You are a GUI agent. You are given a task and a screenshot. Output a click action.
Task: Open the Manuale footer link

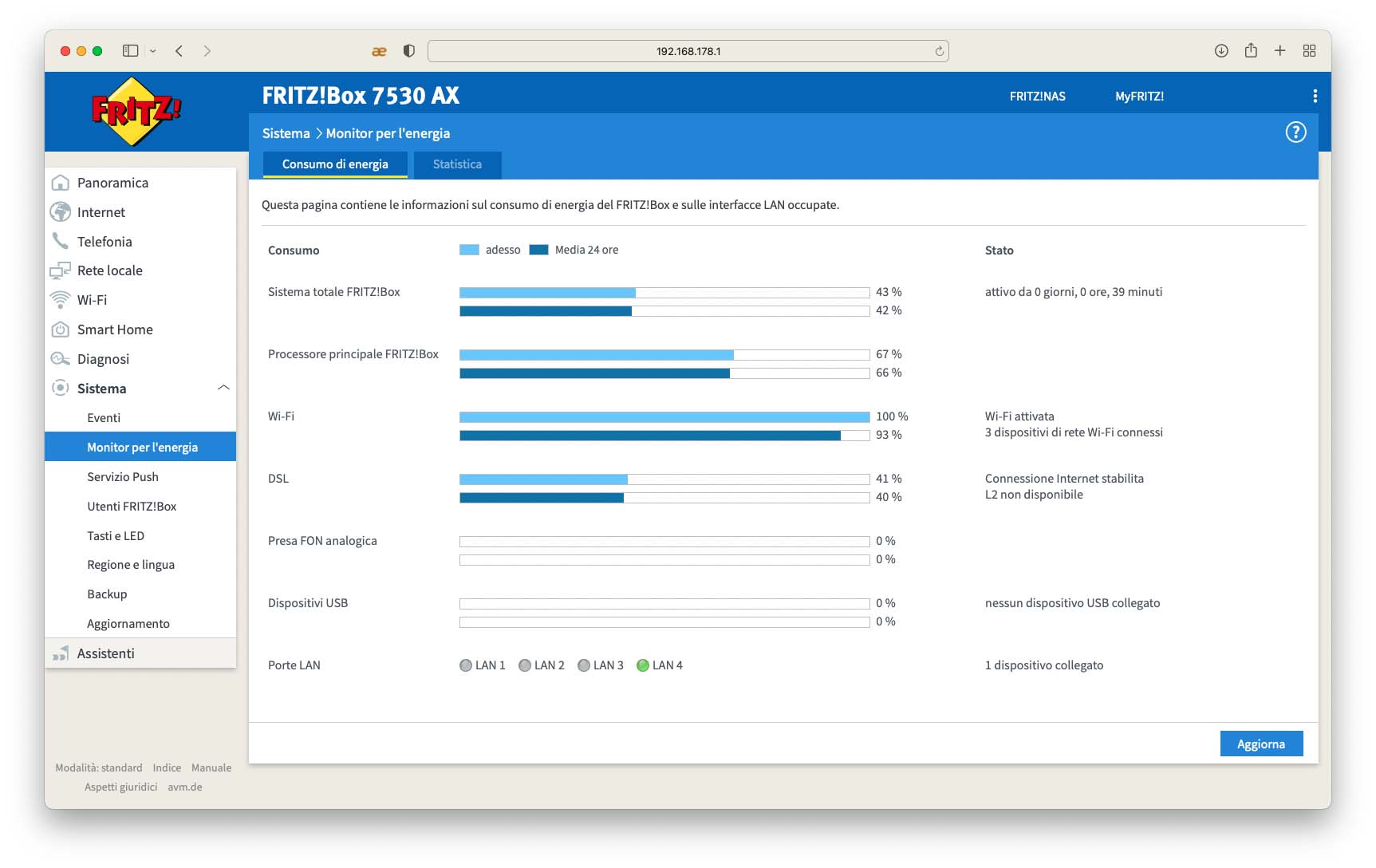211,767
